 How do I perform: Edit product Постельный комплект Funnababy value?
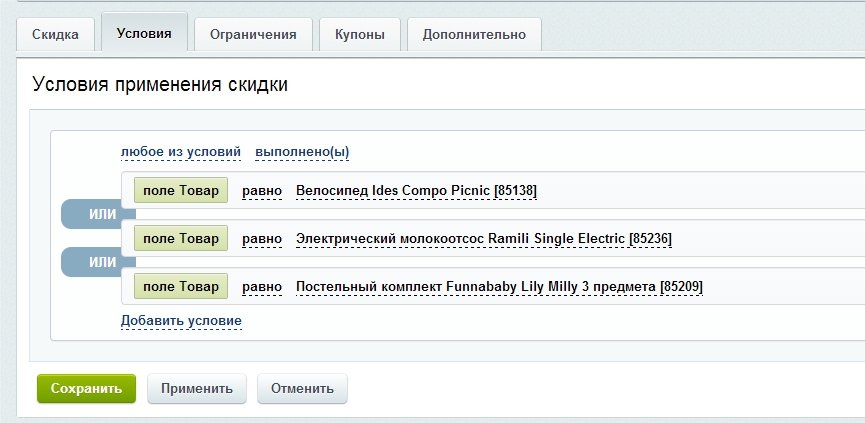(499, 287)
